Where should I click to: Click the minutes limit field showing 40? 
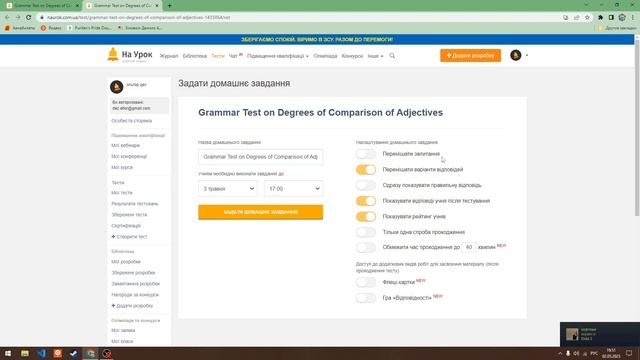click(469, 247)
